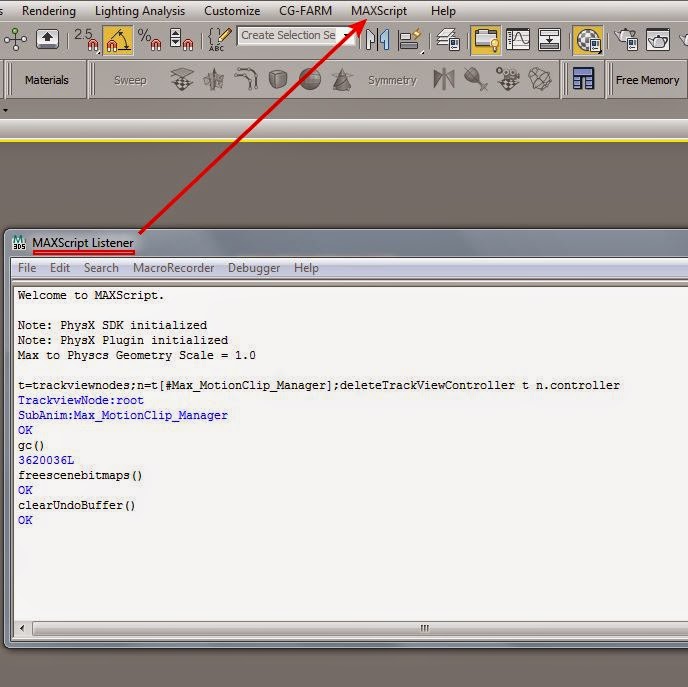Click the sphere Spherify modifier icon
688x687 pixels.
pyautogui.click(x=310, y=79)
